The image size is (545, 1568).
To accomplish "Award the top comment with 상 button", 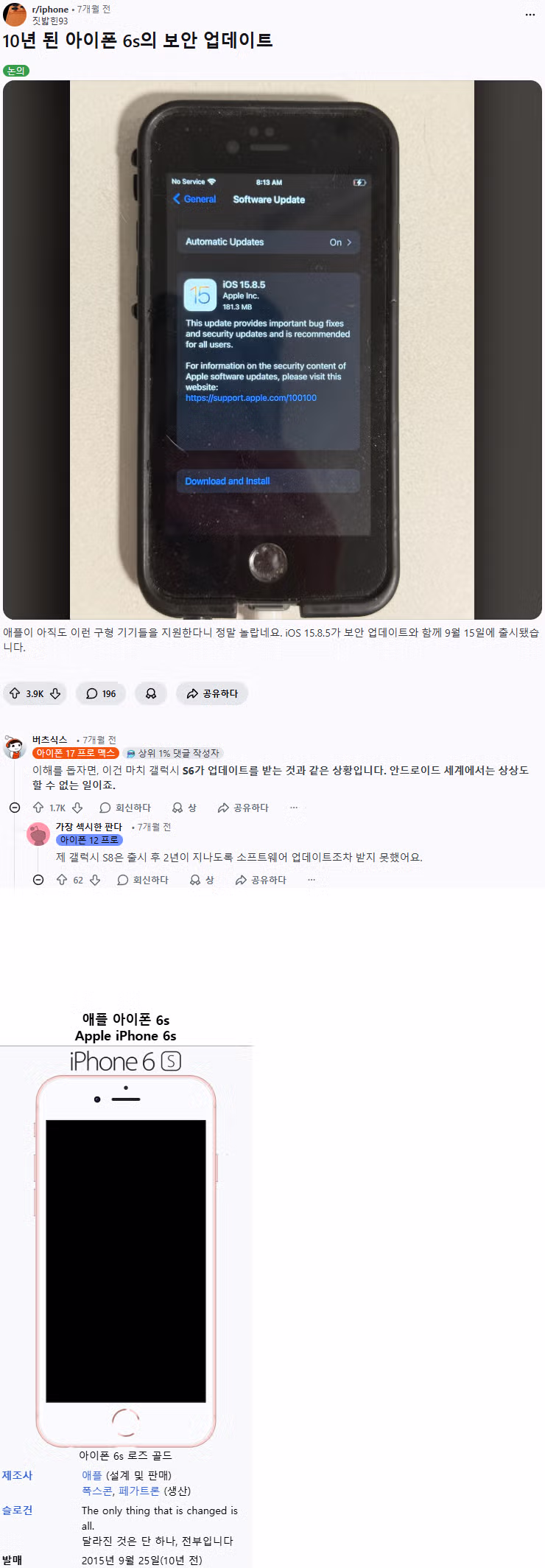I will click(184, 808).
